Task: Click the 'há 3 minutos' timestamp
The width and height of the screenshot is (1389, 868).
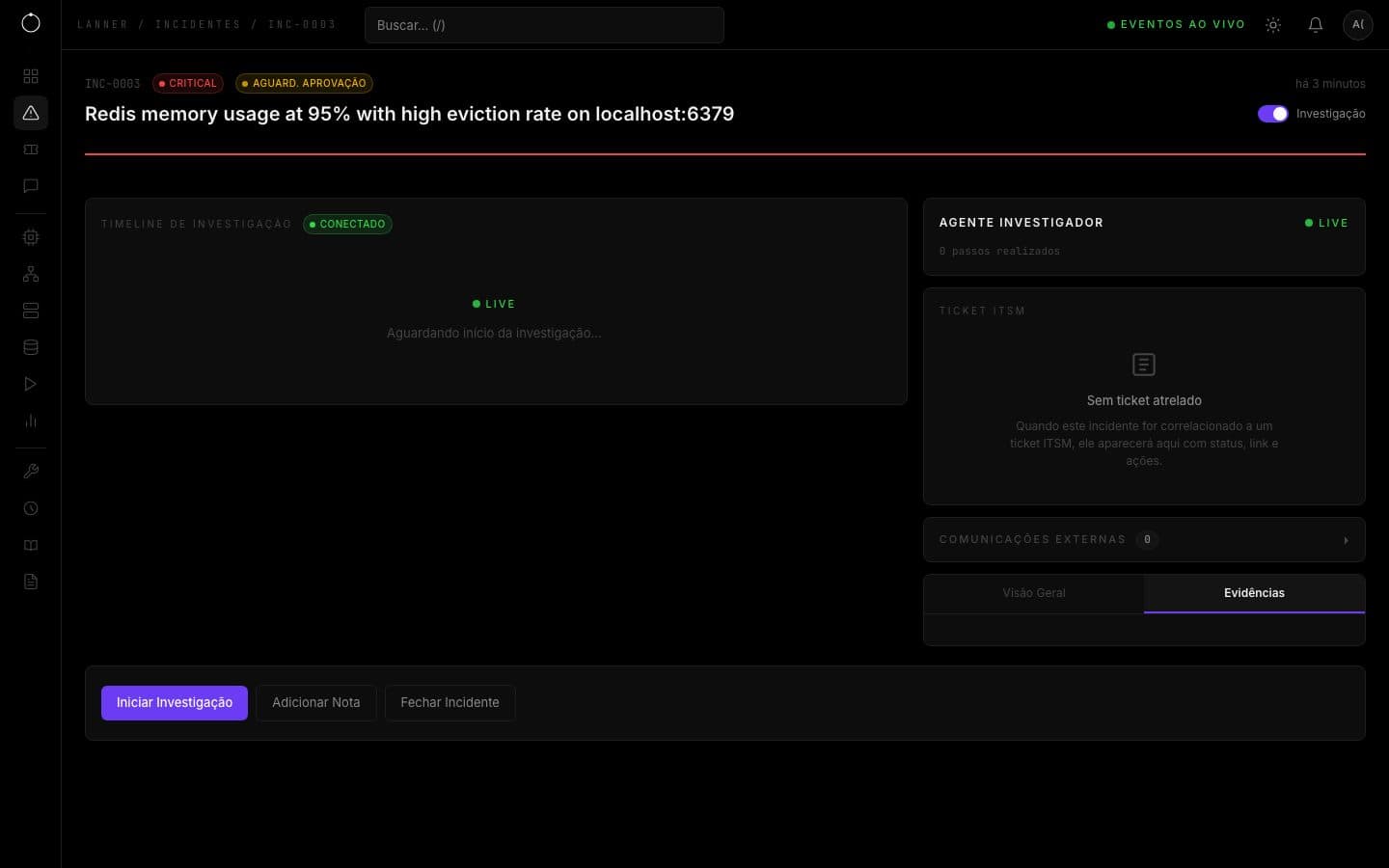Action: [1330, 84]
